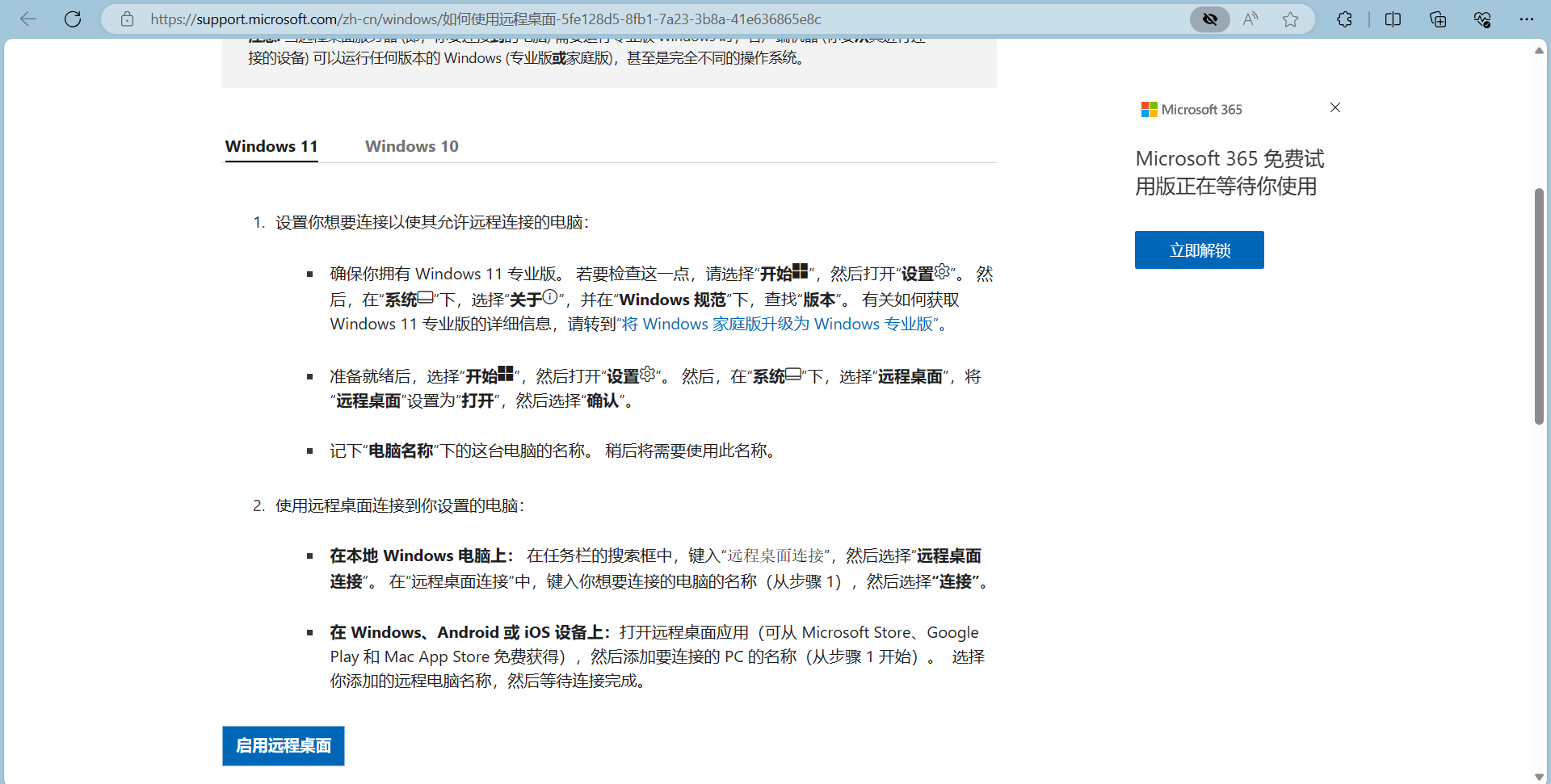Select the Windows 11 tab
Viewport: 1551px width, 784px height.
click(x=271, y=146)
